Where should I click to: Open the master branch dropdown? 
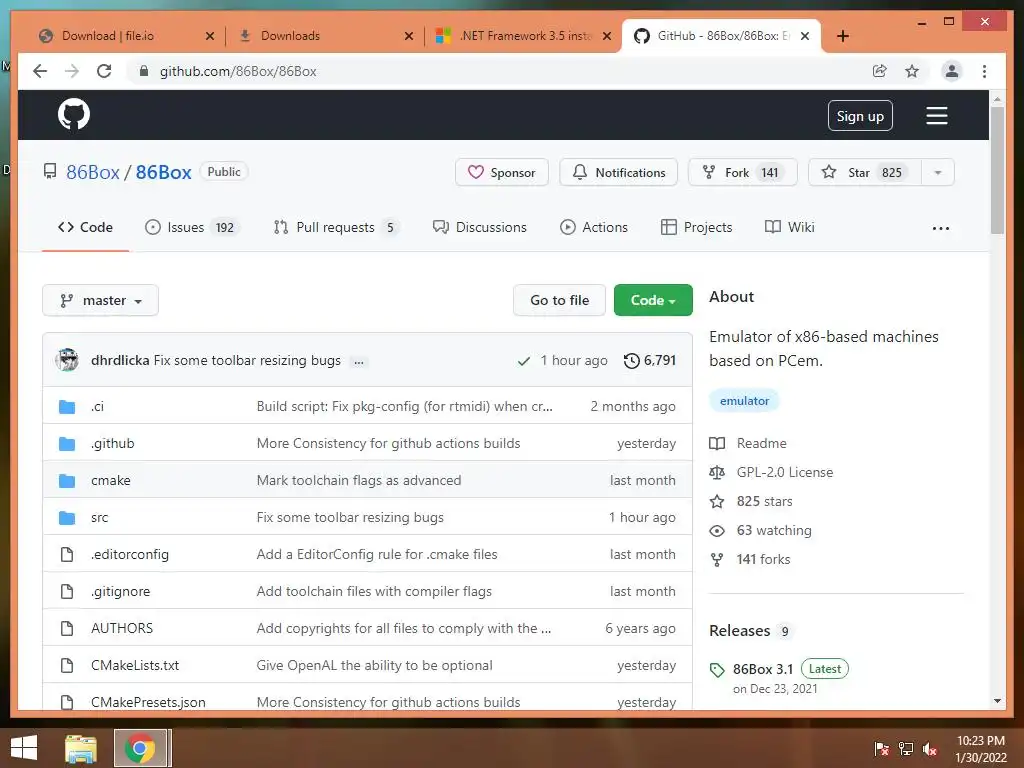(x=101, y=300)
